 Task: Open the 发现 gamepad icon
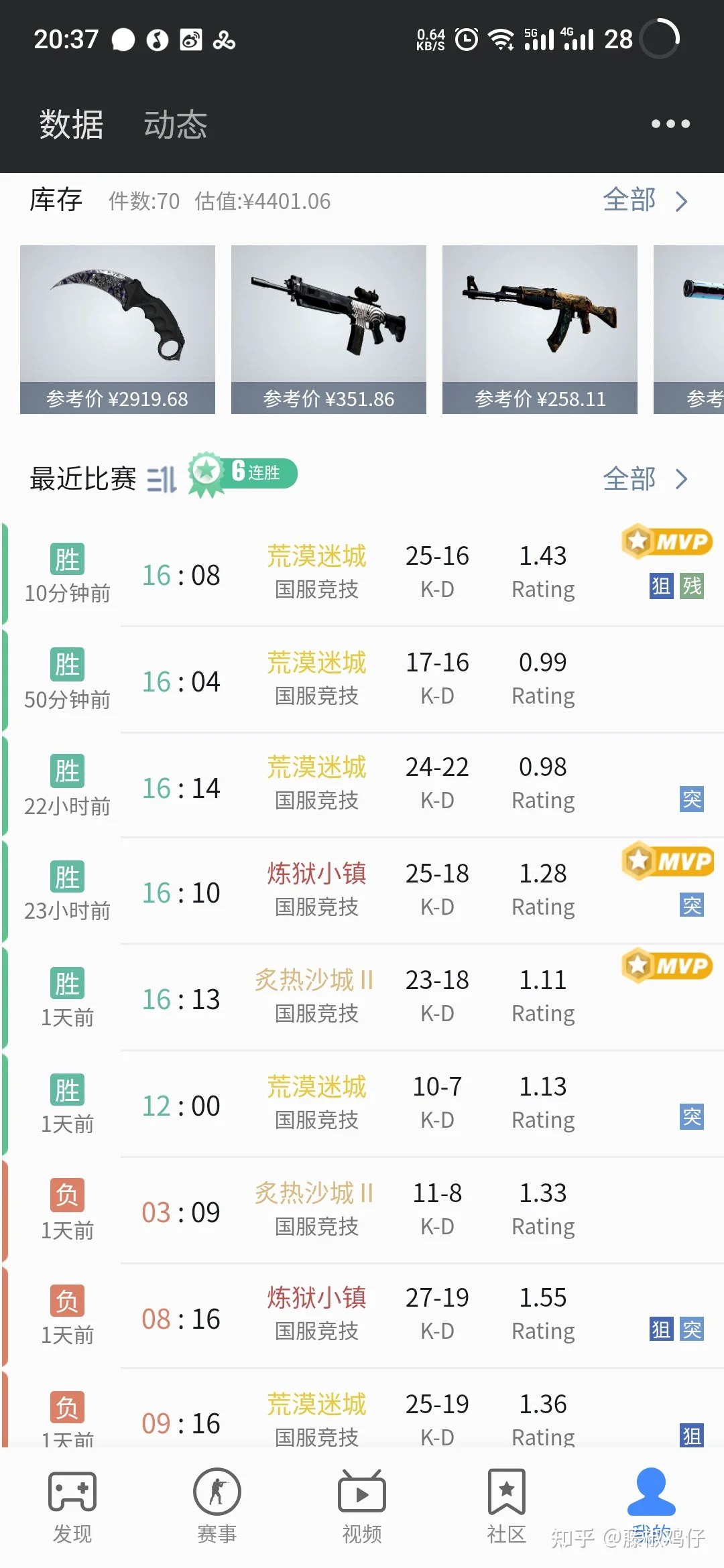(x=72, y=1492)
